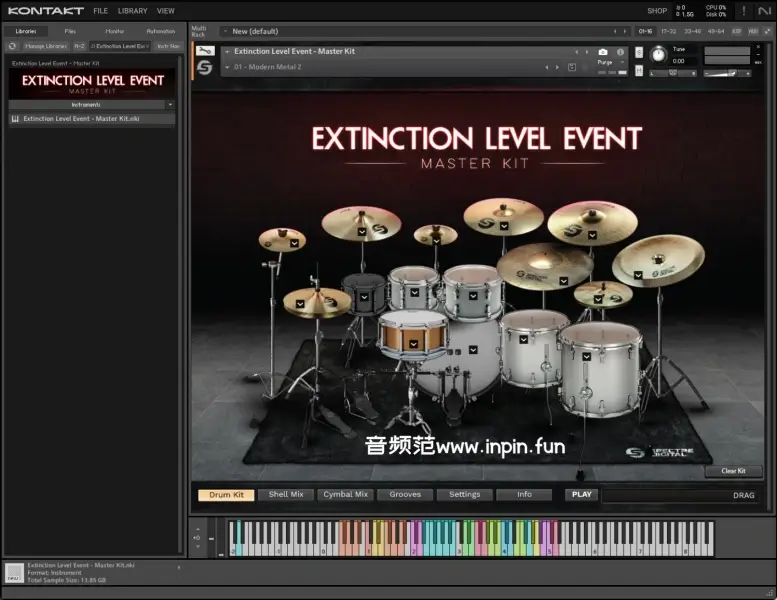Switch to the Cymbal Mix tab
Viewport: 777px width, 600px height.
coord(346,494)
